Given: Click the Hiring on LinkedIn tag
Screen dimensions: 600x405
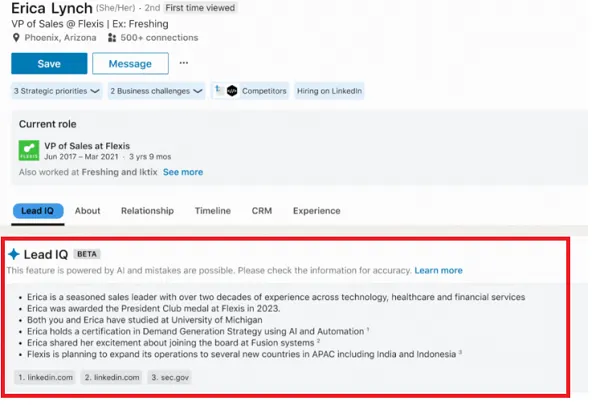Looking at the screenshot, I should 329,91.
